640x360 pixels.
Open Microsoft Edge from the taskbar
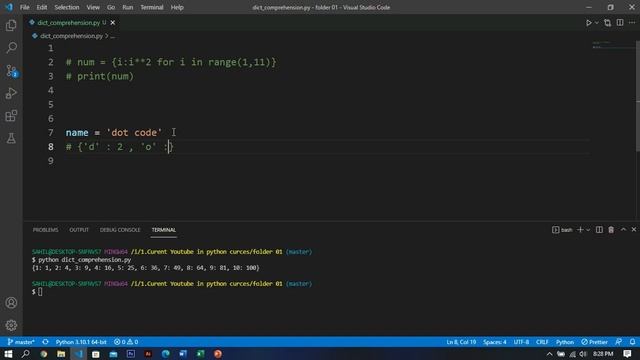pyautogui.click(x=165, y=354)
